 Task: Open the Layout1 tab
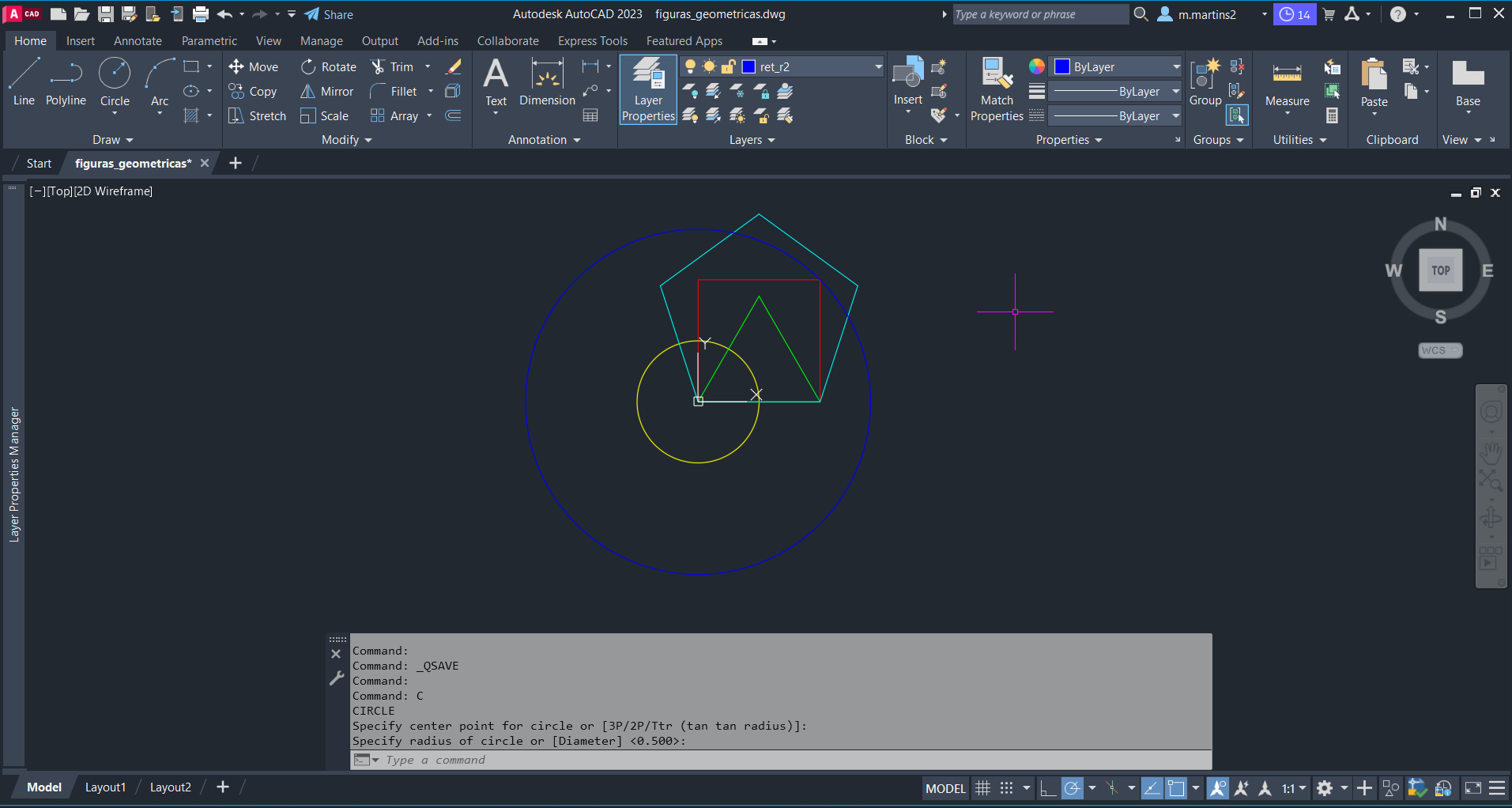point(105,787)
